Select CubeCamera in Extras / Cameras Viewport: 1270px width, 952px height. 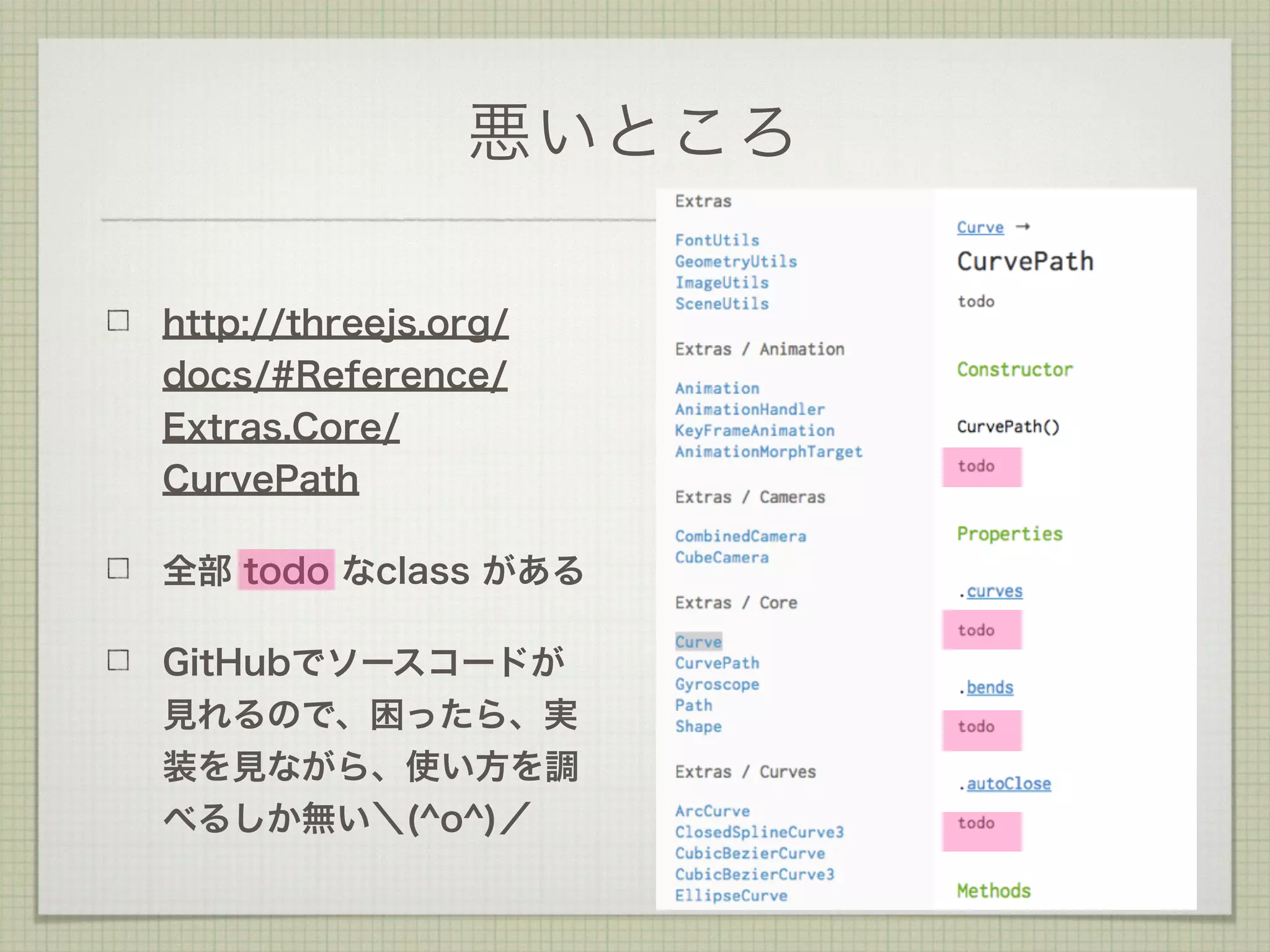pos(722,558)
